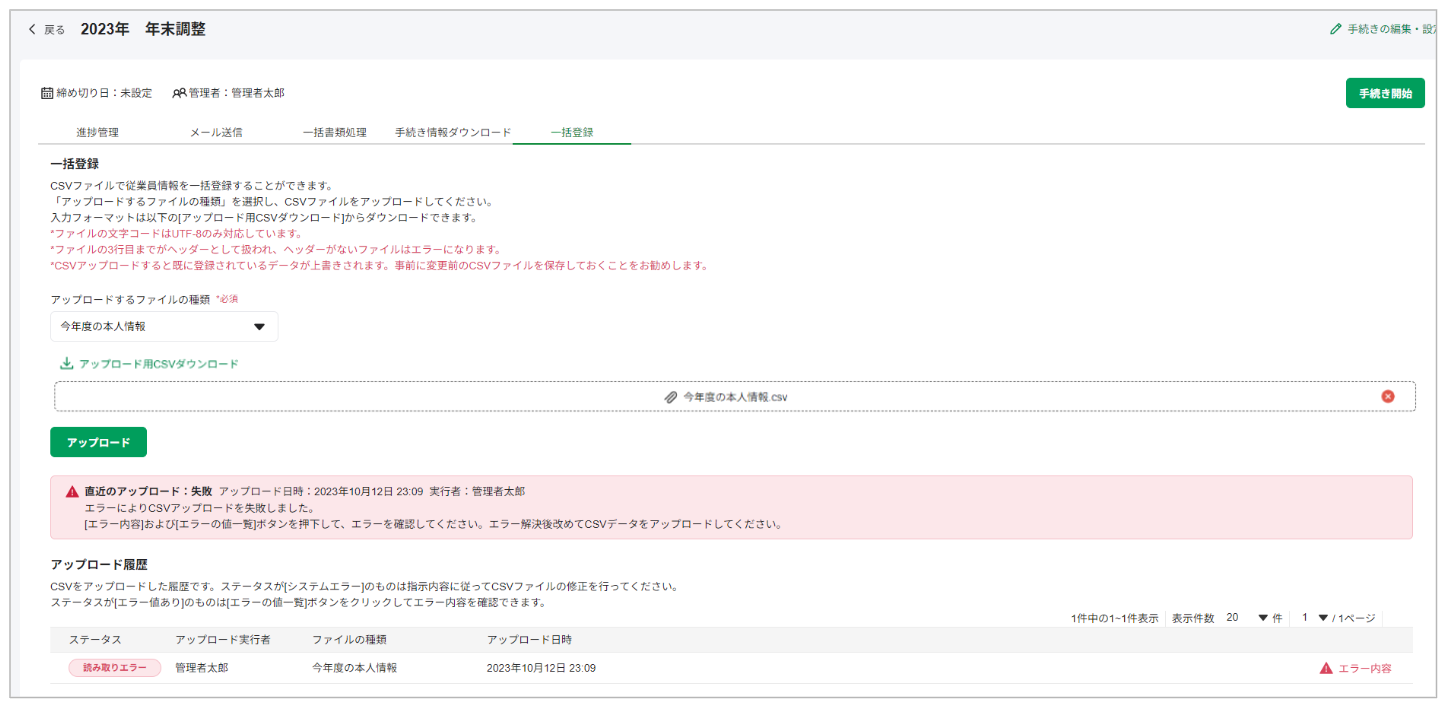This screenshot has width=1447, height=707.
Task: Click the calendar icon next to 締め切り日
Action: click(47, 93)
